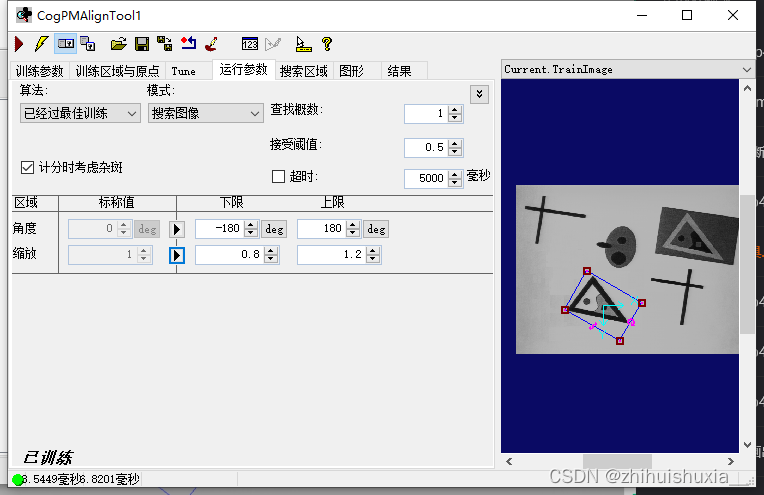
Task: Click the deg unit button of angle lower limit
Action: (274, 229)
